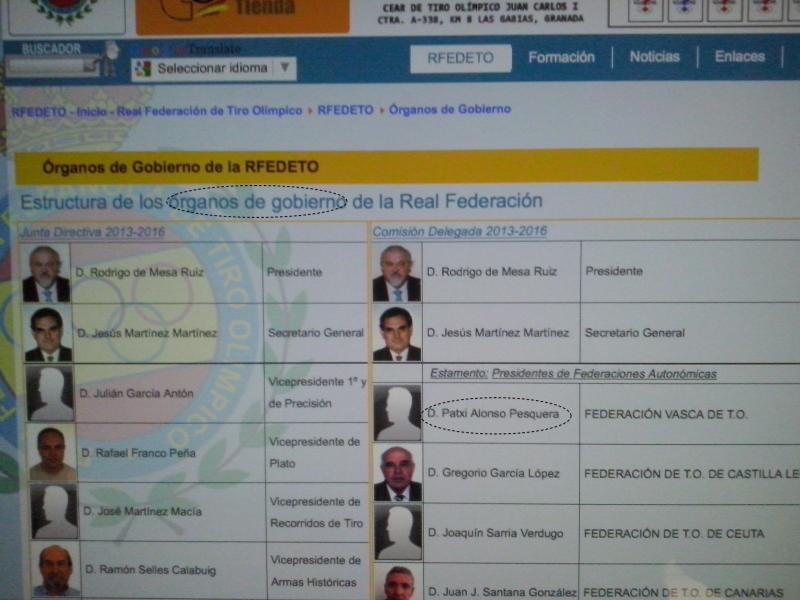The image size is (800, 600).
Task: Open the Formación menu item
Action: point(561,58)
